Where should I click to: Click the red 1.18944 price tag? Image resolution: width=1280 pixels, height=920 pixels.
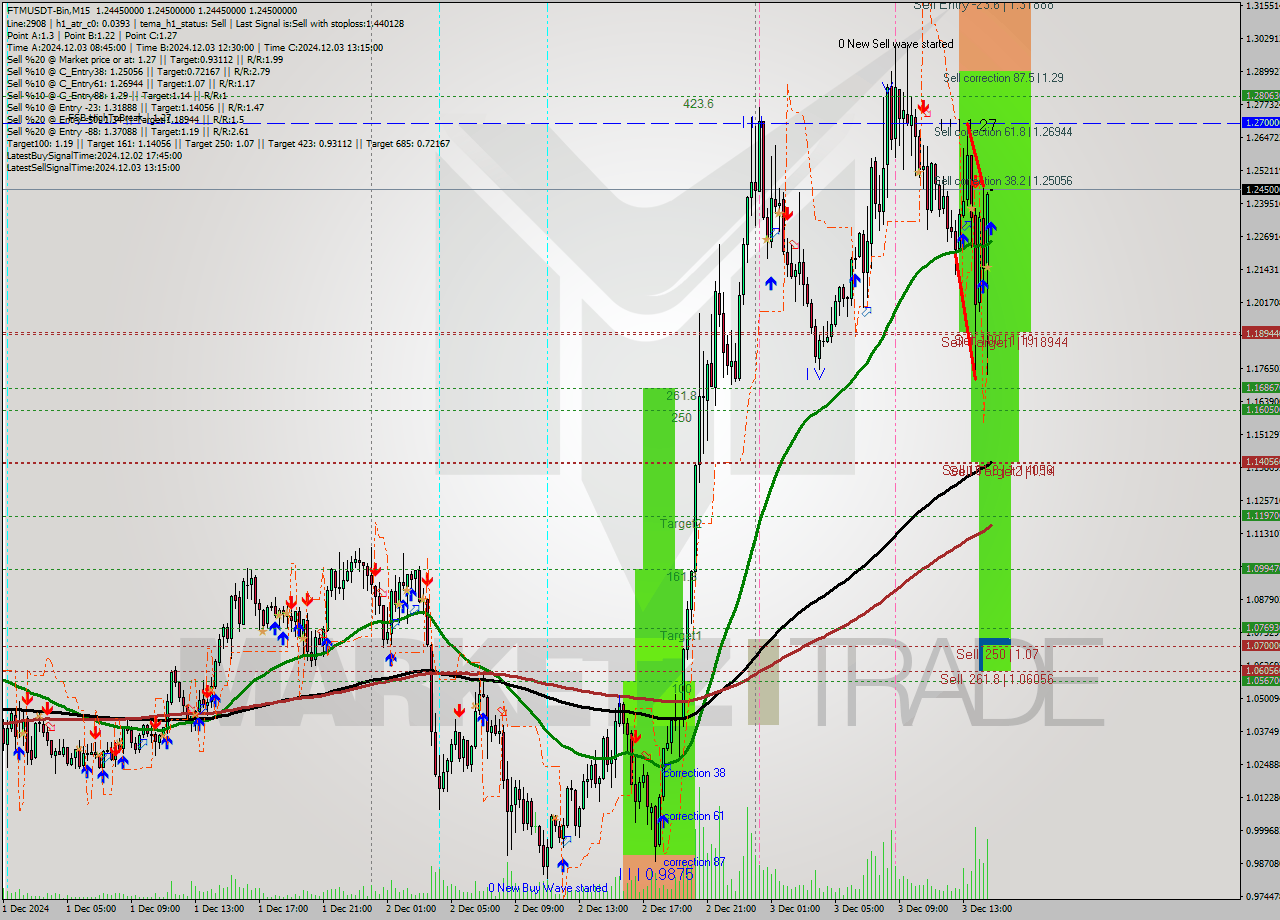tap(1260, 333)
